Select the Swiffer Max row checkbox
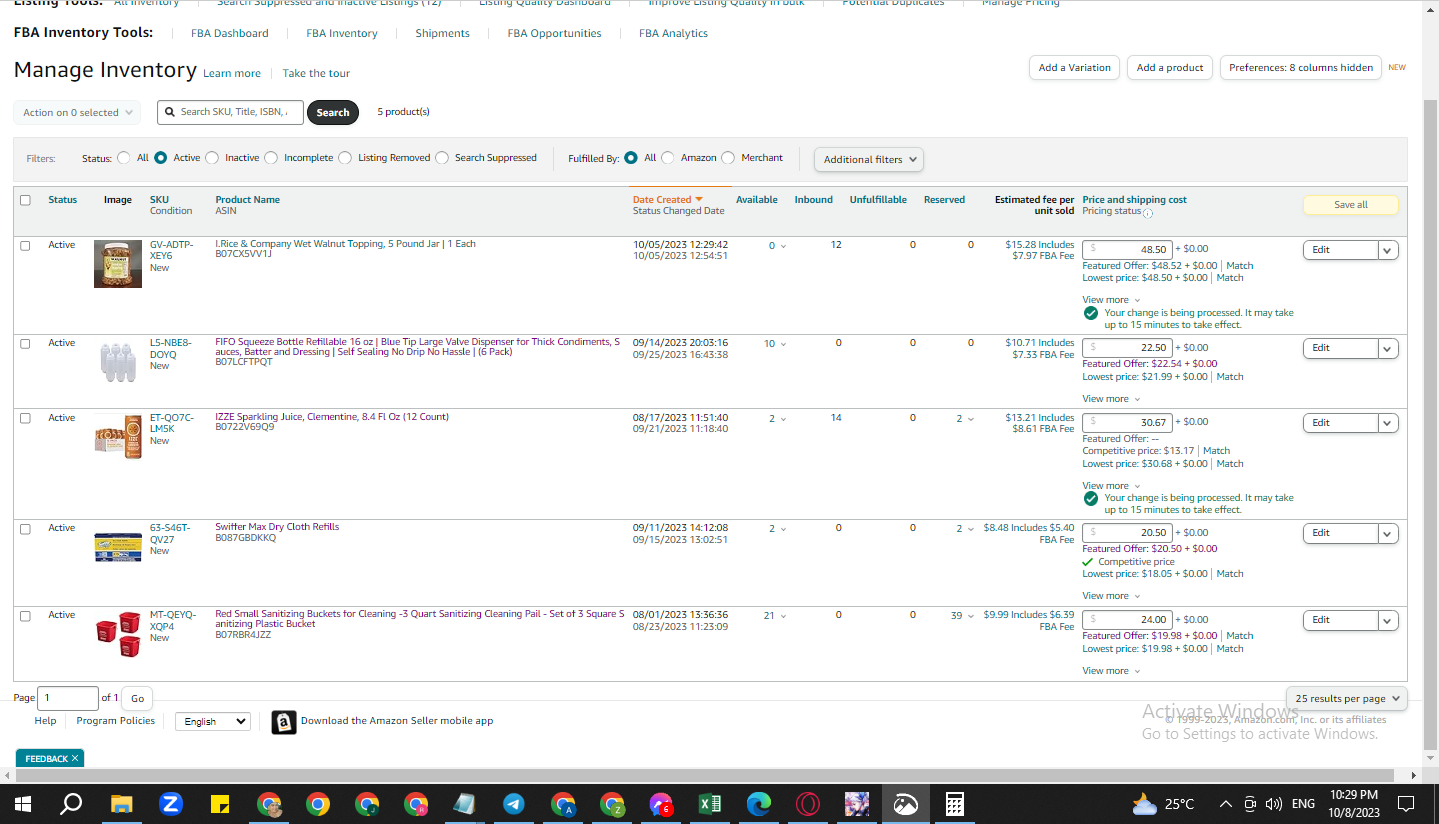Viewport: 1439px width, 824px height. pos(25,529)
